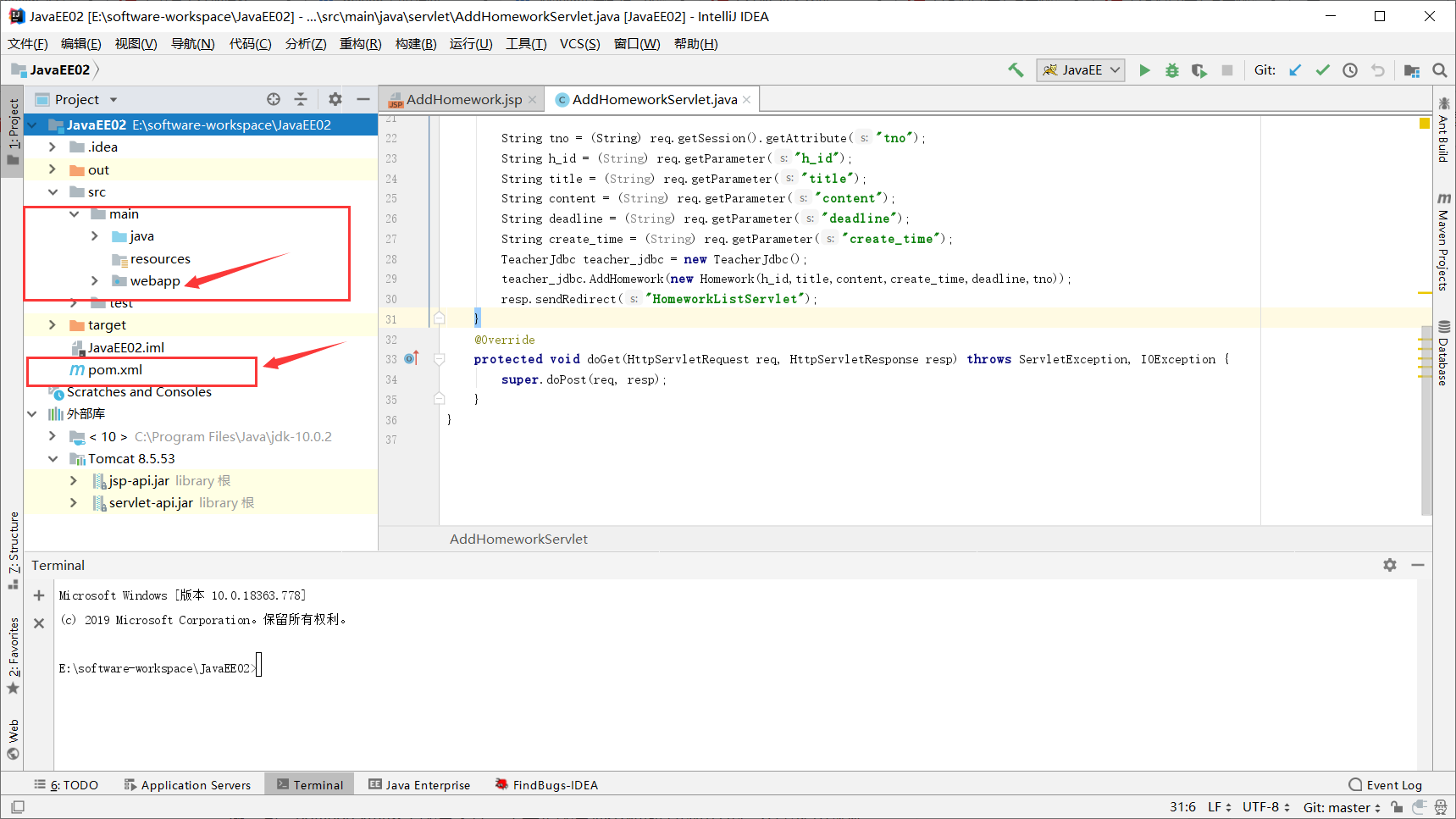Expand the webapp folder

point(94,281)
